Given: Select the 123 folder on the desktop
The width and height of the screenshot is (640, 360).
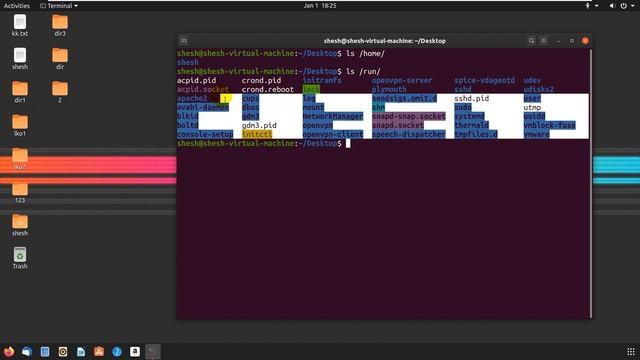Looking at the screenshot, I should tap(20, 192).
